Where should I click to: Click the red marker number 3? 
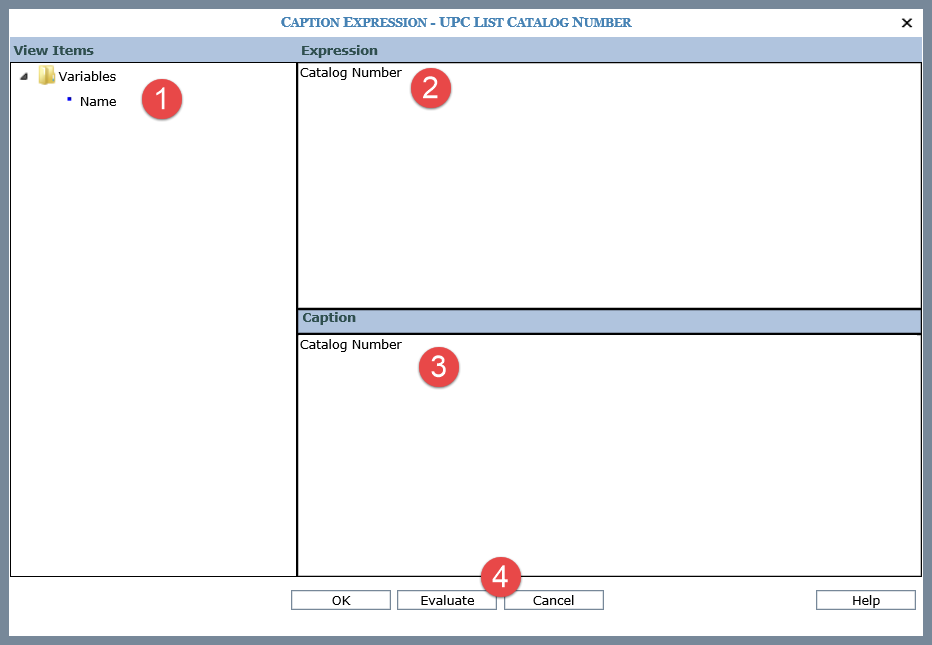(x=438, y=367)
